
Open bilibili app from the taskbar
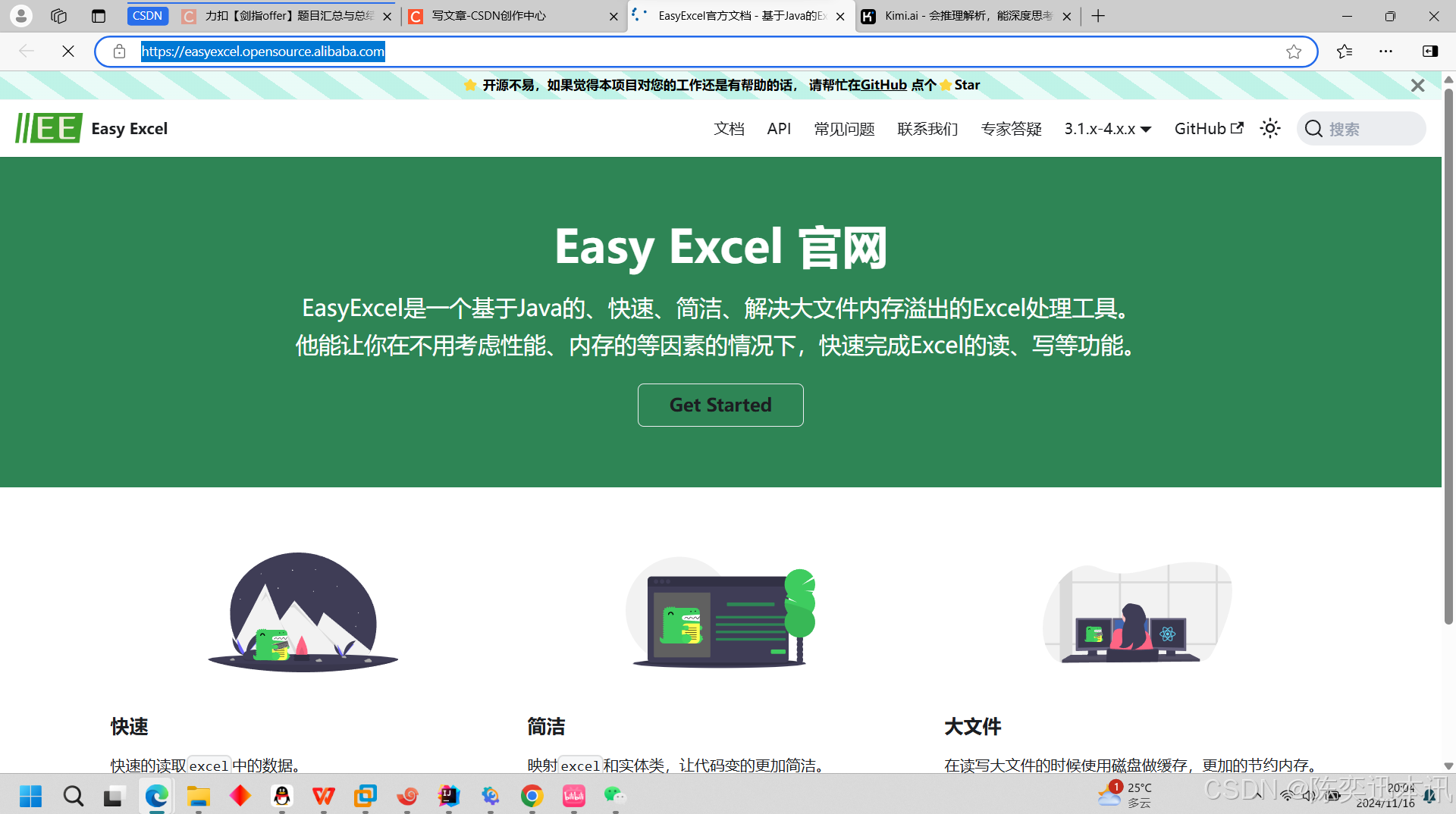574,796
